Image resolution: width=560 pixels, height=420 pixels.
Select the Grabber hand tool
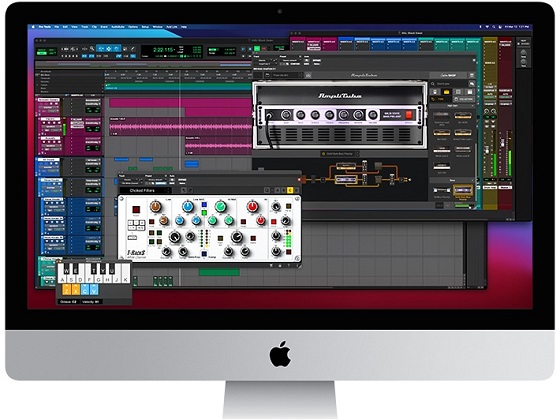coord(116,49)
